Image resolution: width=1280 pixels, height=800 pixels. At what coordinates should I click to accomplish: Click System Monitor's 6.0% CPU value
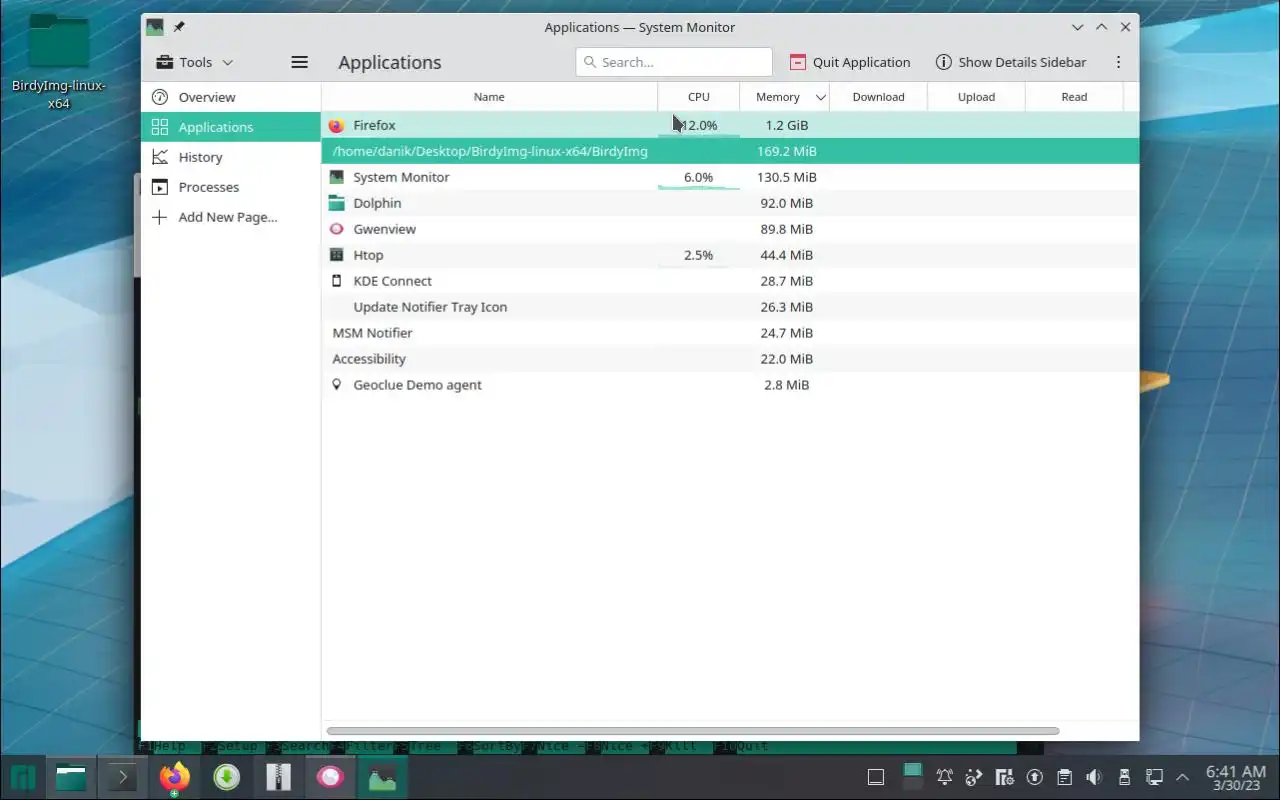click(698, 177)
